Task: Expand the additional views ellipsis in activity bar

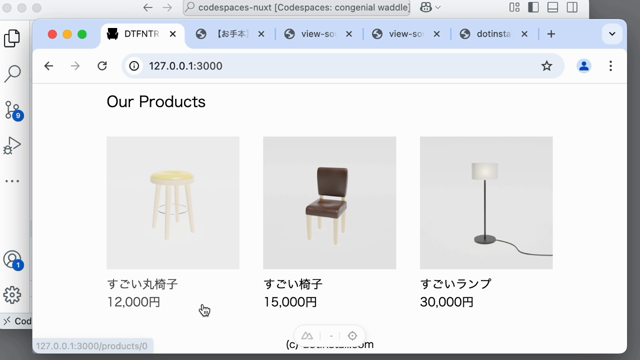Action: 12,181
